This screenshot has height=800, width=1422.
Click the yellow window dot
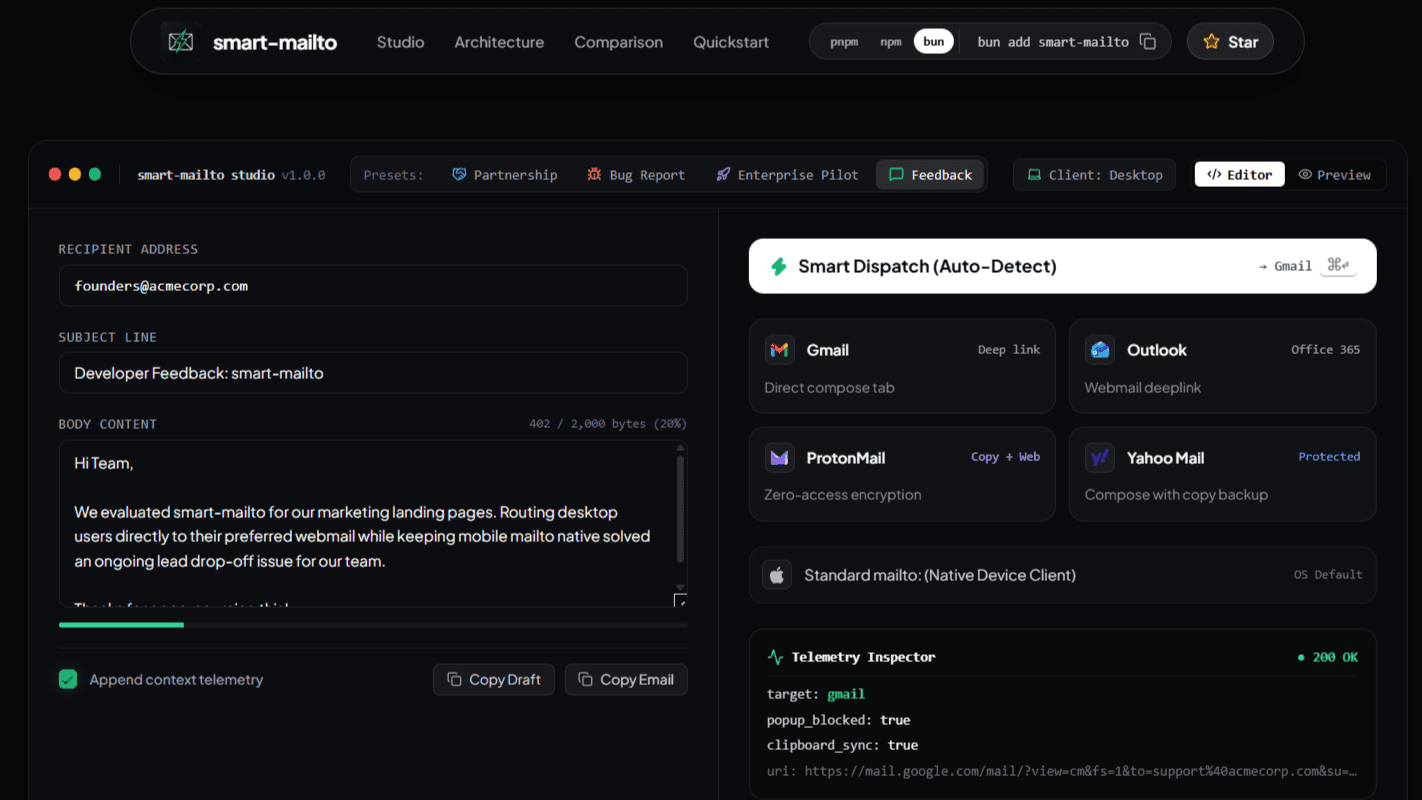[x=75, y=174]
